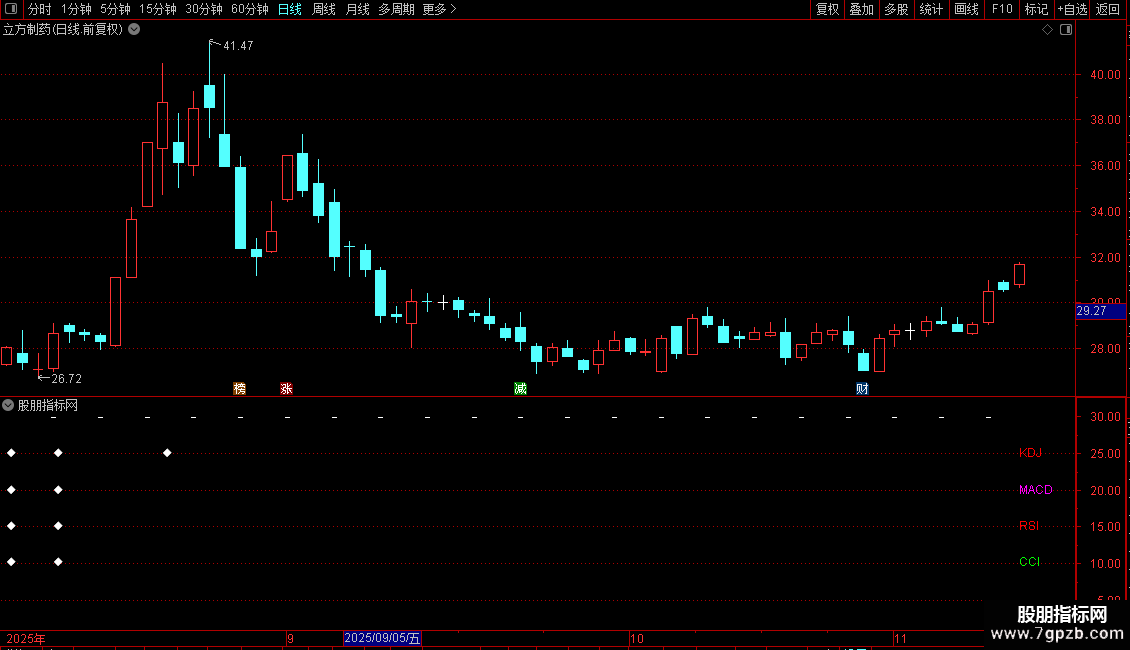
Task: Click the 25.00 indicator axis label
Action: tap(1105, 454)
